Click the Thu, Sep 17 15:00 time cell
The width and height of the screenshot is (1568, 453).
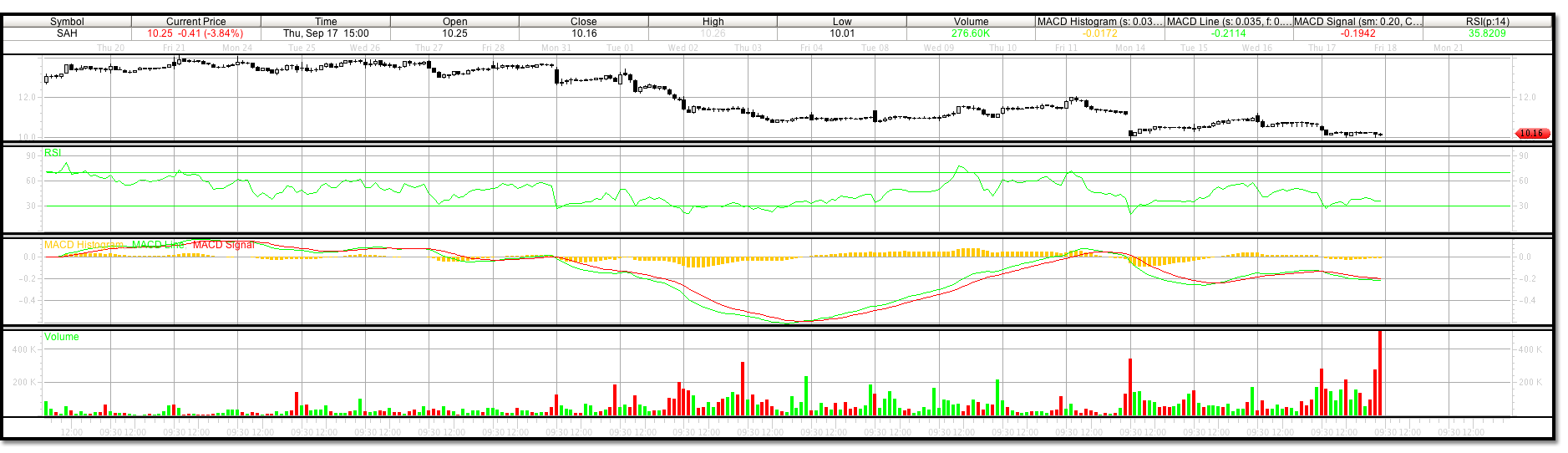[x=326, y=33]
